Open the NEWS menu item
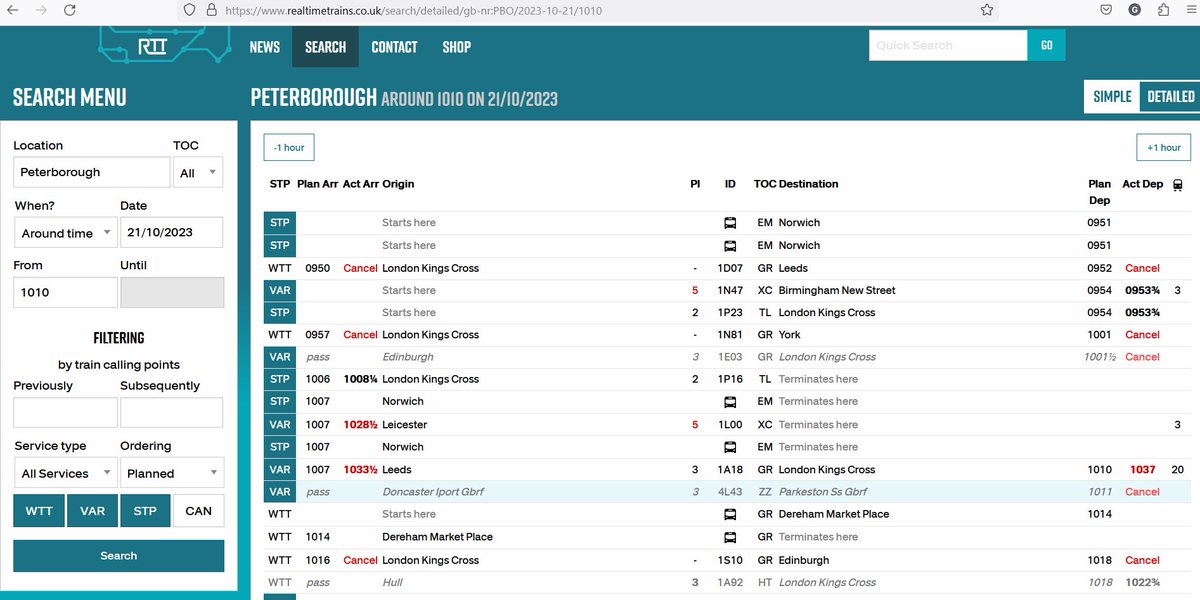The image size is (1200, 600). coord(265,47)
